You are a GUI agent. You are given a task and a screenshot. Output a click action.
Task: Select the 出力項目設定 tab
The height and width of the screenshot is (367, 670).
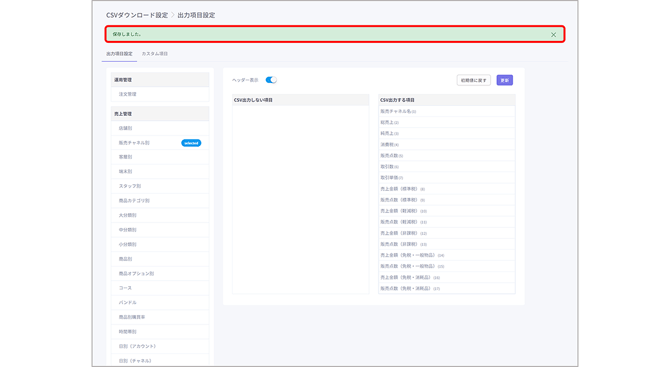pyautogui.click(x=119, y=54)
